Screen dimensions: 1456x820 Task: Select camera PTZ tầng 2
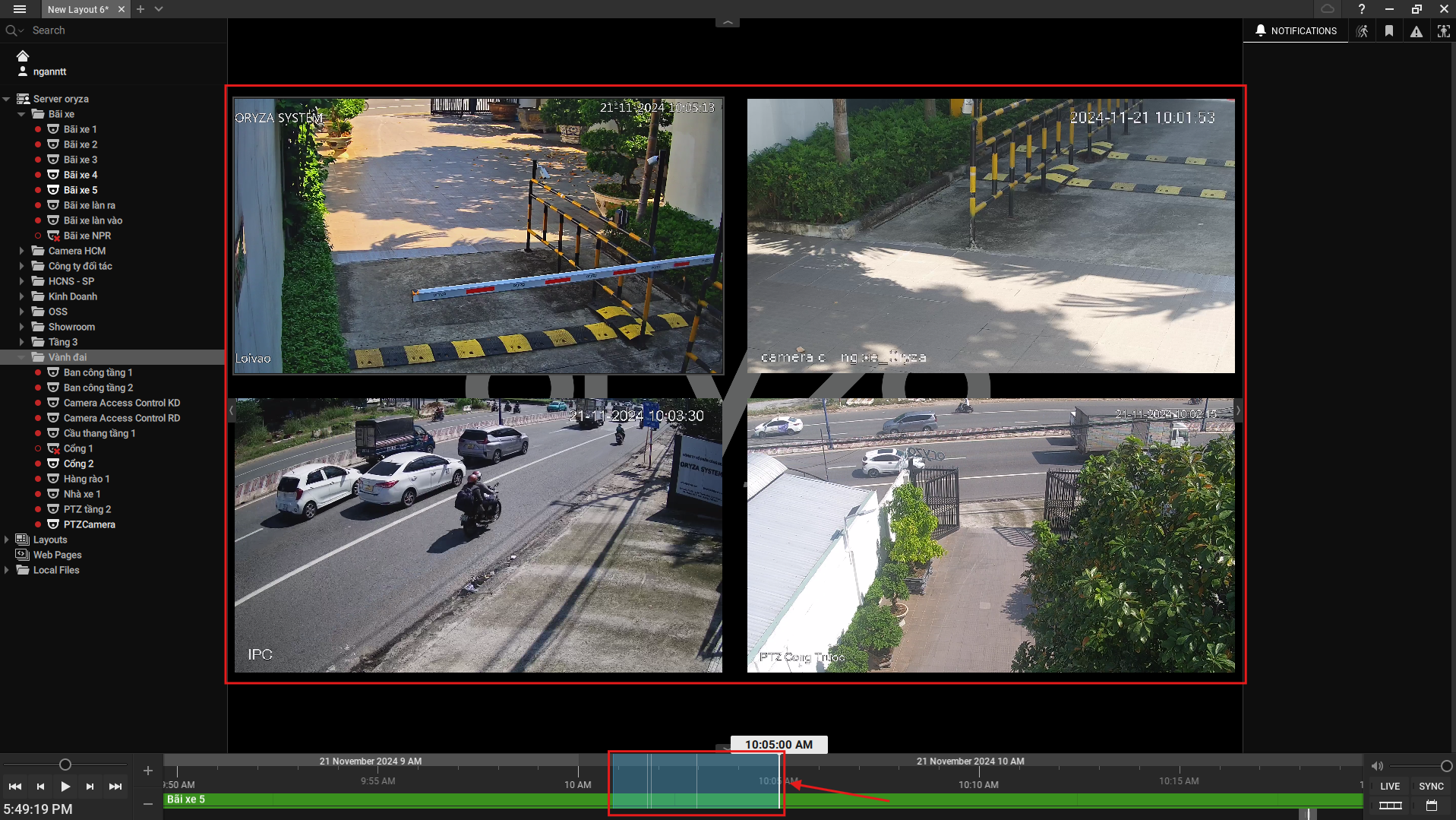(87, 509)
